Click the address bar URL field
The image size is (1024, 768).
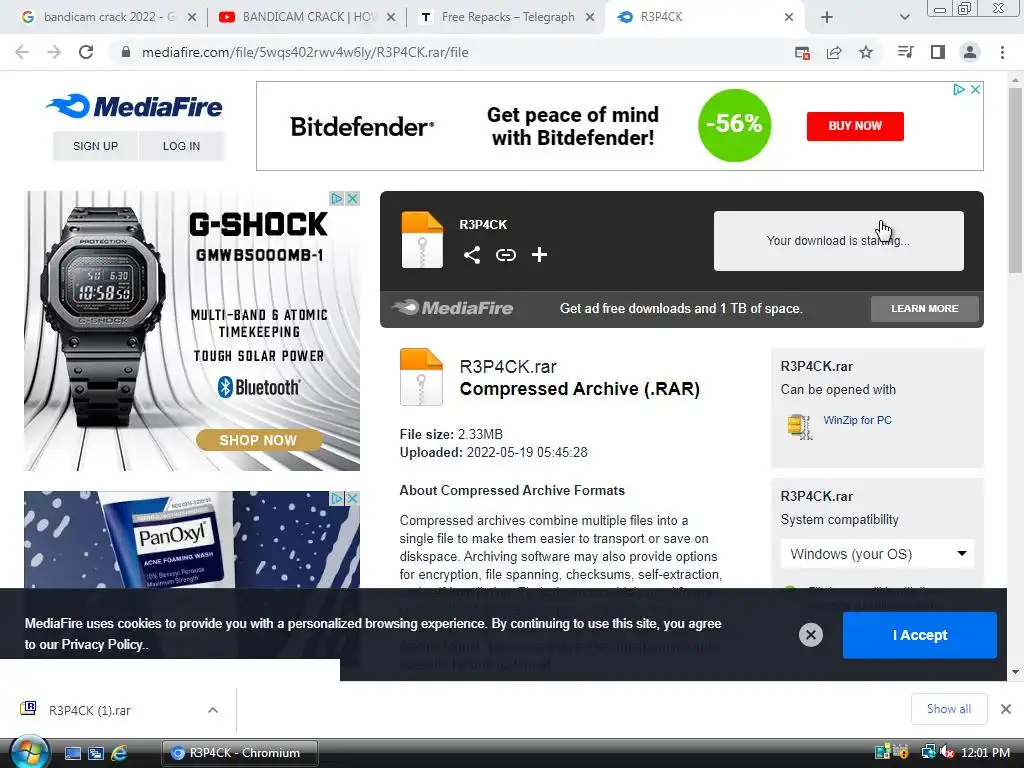[x=451, y=52]
